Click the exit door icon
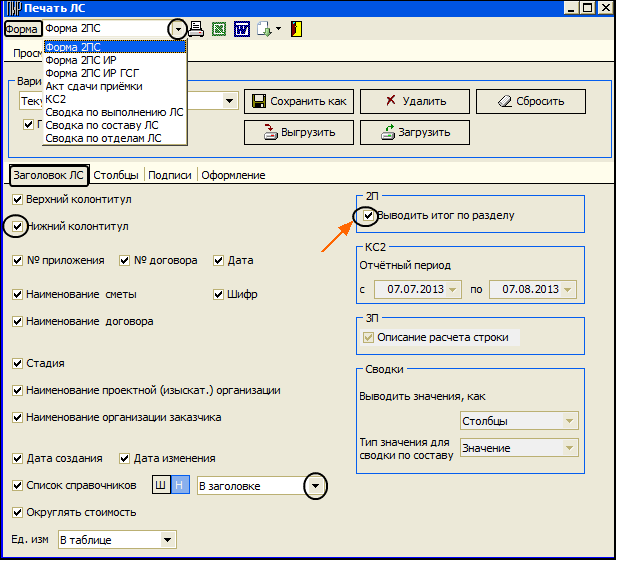Image resolution: width=617 pixels, height=561 pixels. pos(296,29)
